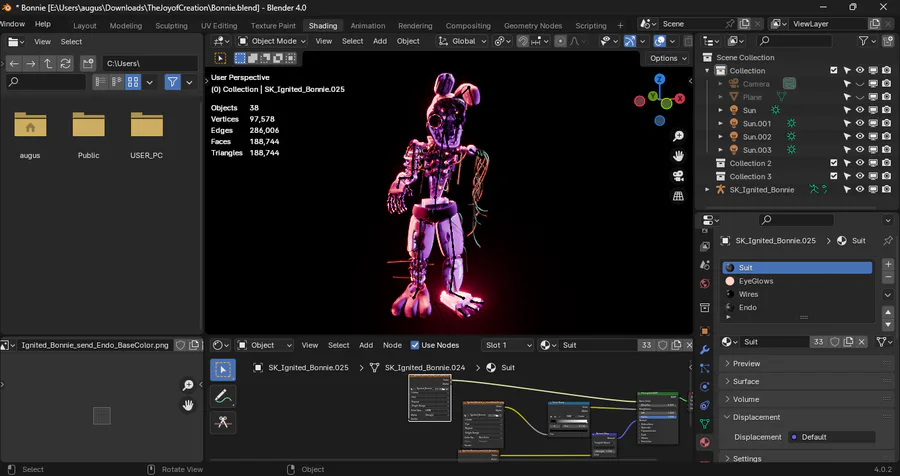This screenshot has width=900, height=476.
Task: Go to parent directory arrow icon
Action: pyautogui.click(x=48, y=64)
